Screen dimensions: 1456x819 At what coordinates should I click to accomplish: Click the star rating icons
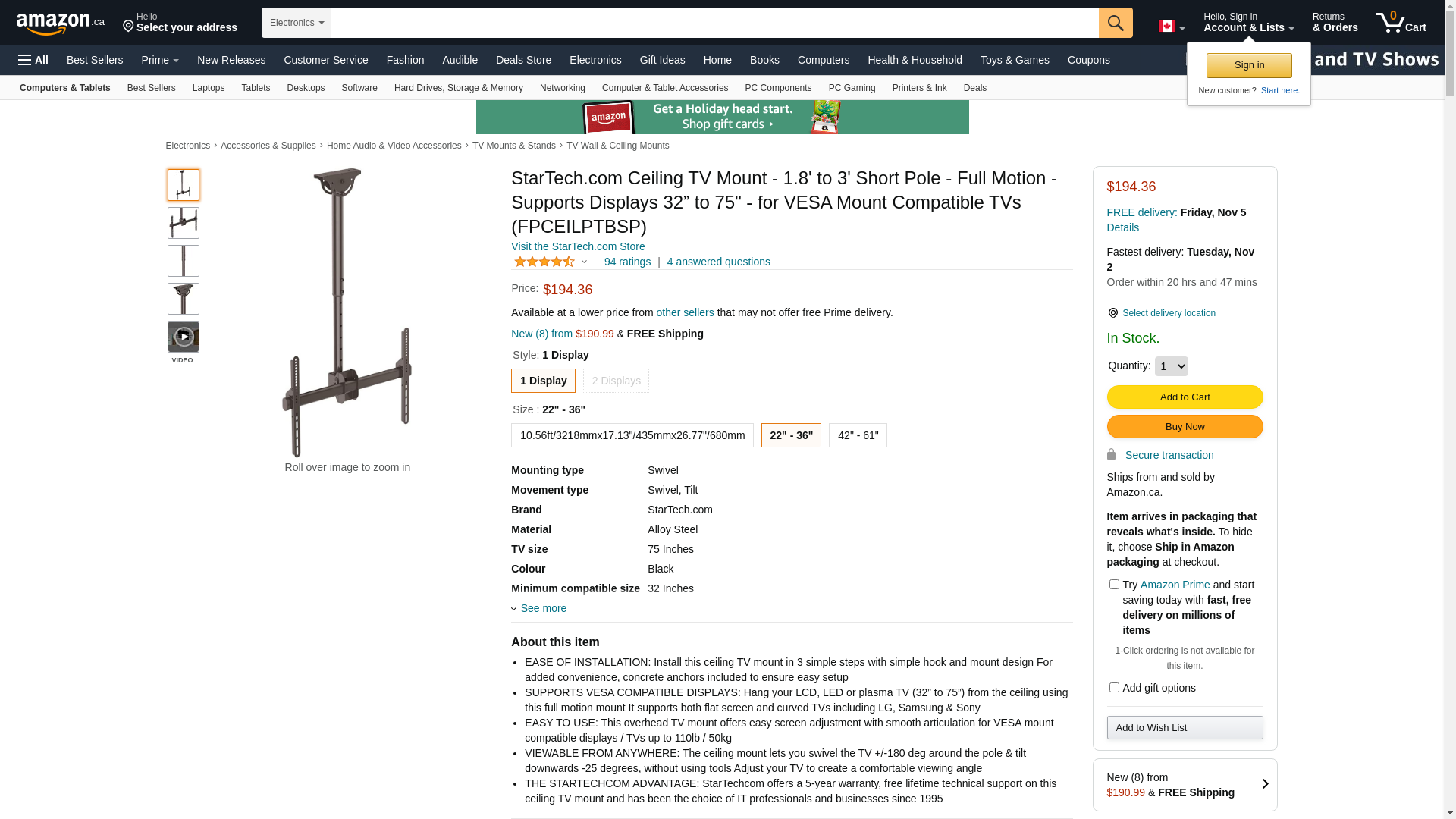click(x=544, y=262)
